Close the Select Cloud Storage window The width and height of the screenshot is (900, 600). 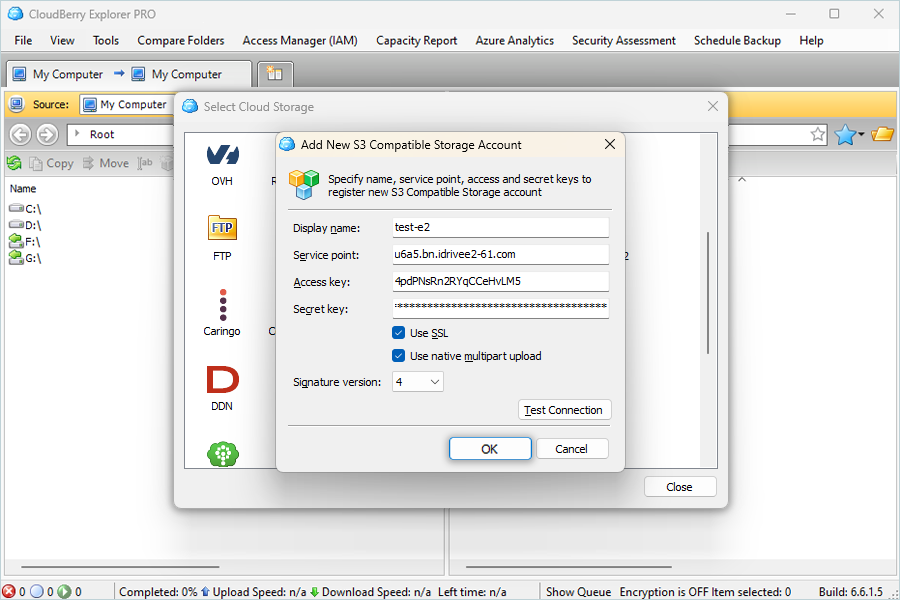click(712, 106)
